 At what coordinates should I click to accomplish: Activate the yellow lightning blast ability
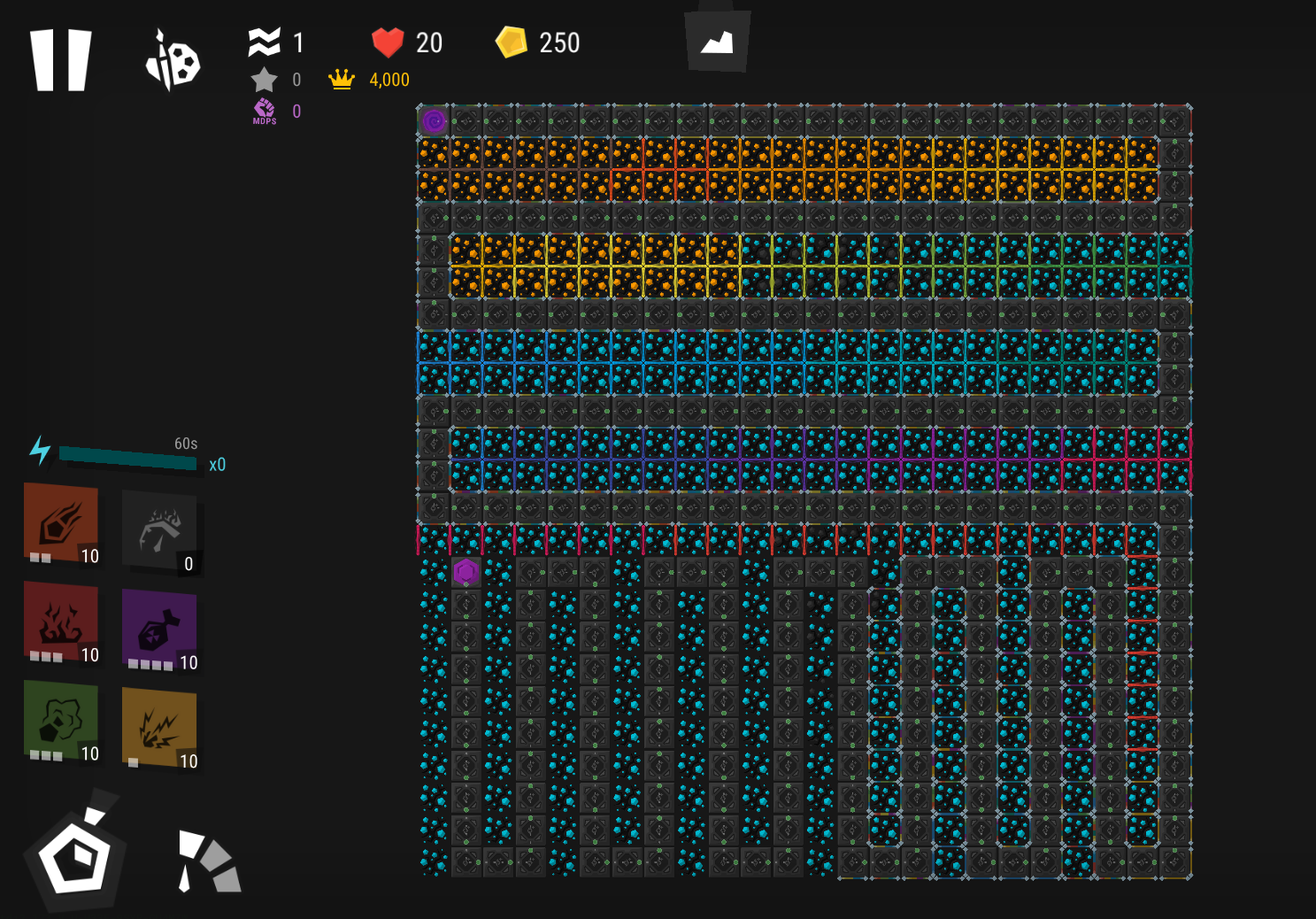[159, 728]
